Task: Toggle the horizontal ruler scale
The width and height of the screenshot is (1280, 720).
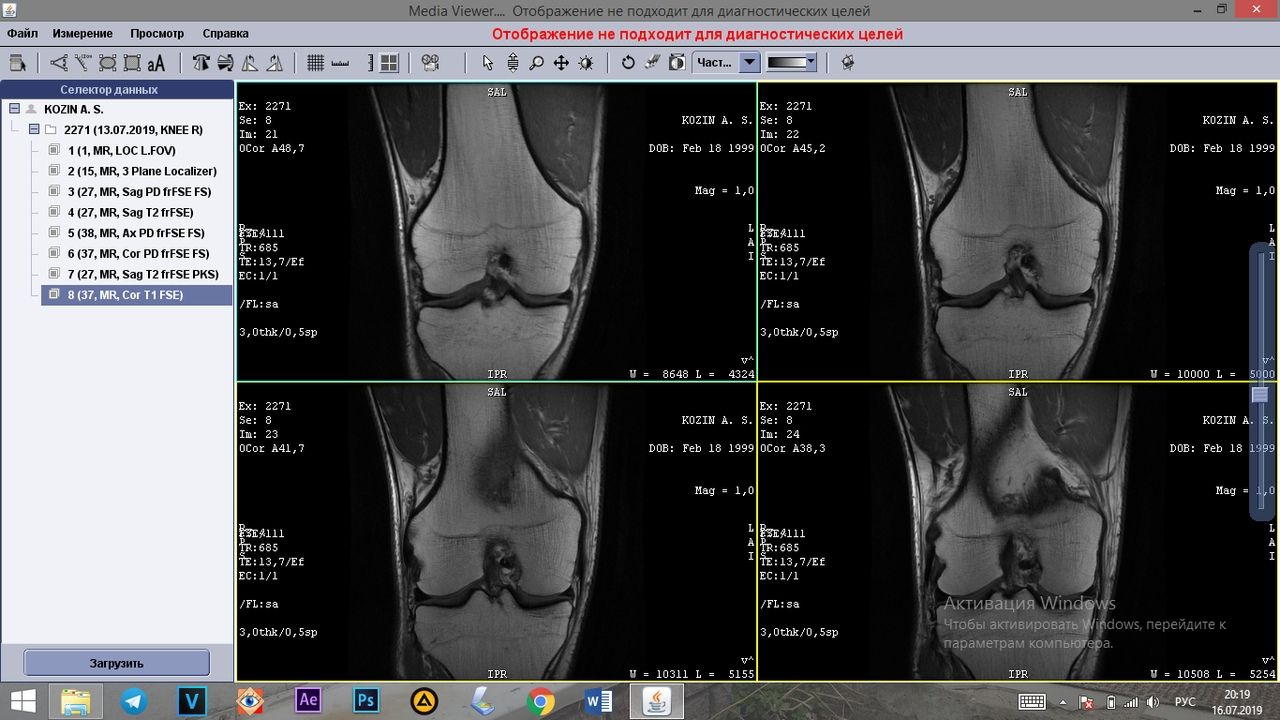Action: tap(340, 63)
